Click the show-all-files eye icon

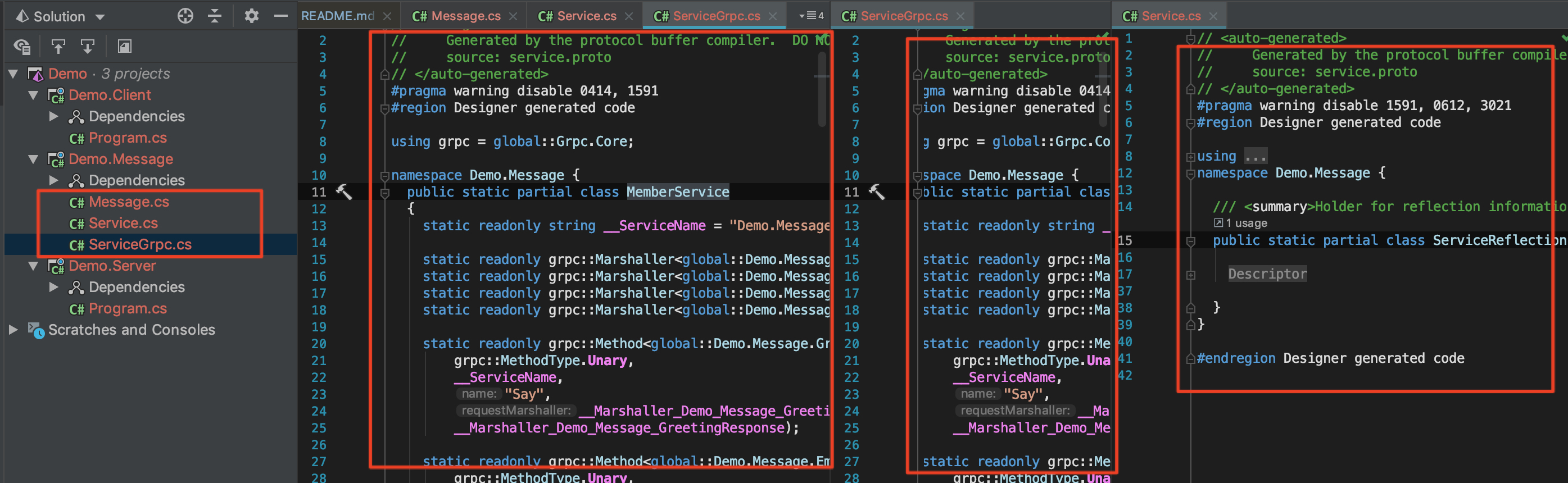[22, 46]
